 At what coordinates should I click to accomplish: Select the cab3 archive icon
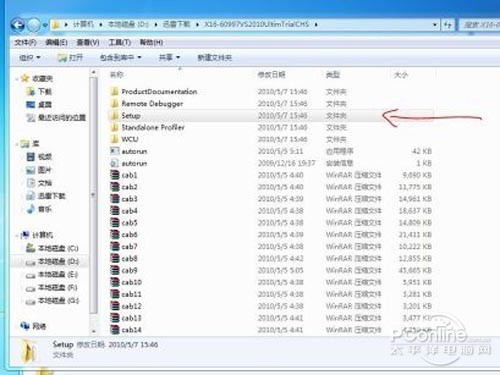click(x=114, y=199)
